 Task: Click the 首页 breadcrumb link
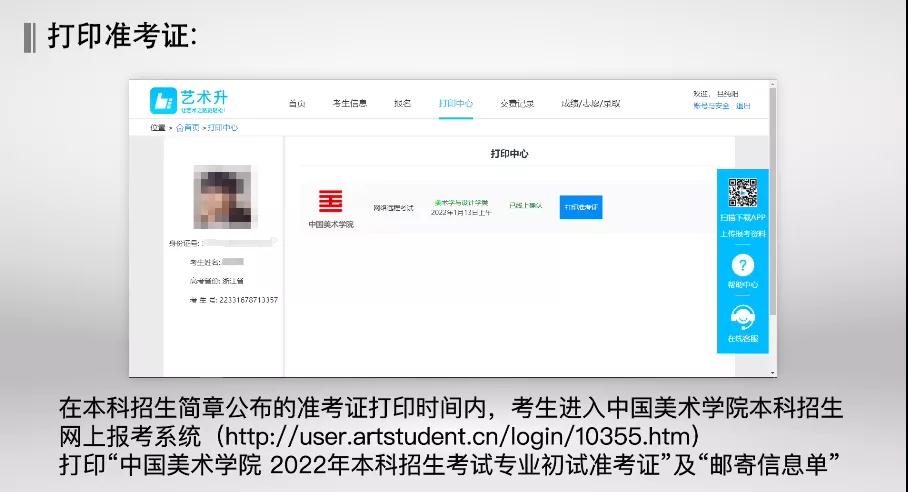point(188,127)
